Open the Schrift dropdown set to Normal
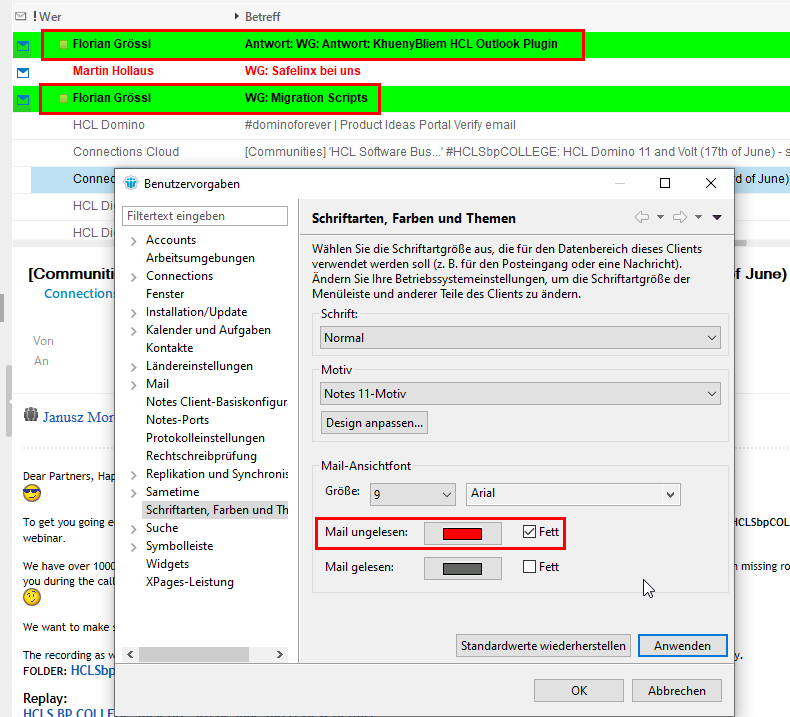790x717 pixels. click(520, 338)
